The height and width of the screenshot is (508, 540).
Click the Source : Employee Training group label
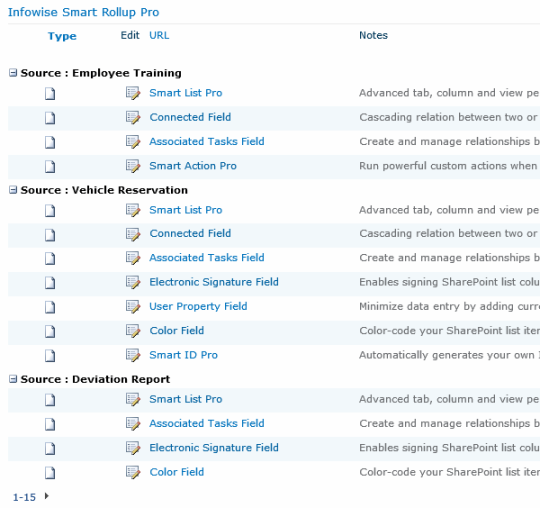pyautogui.click(x=101, y=73)
